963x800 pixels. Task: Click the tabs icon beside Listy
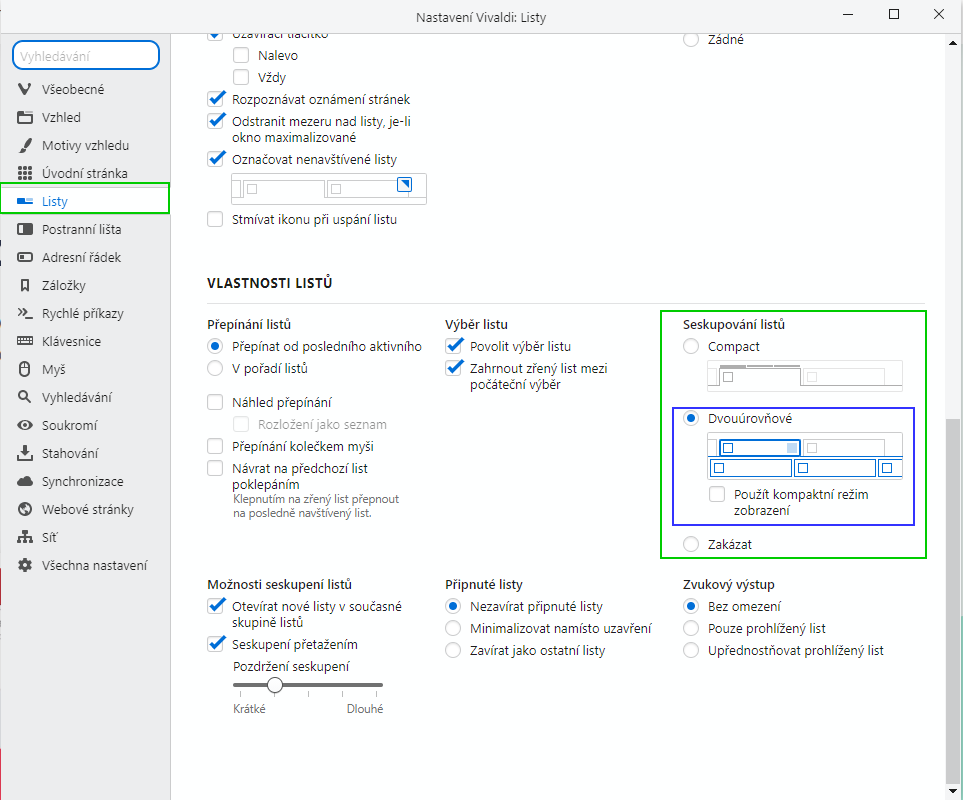click(x=25, y=201)
